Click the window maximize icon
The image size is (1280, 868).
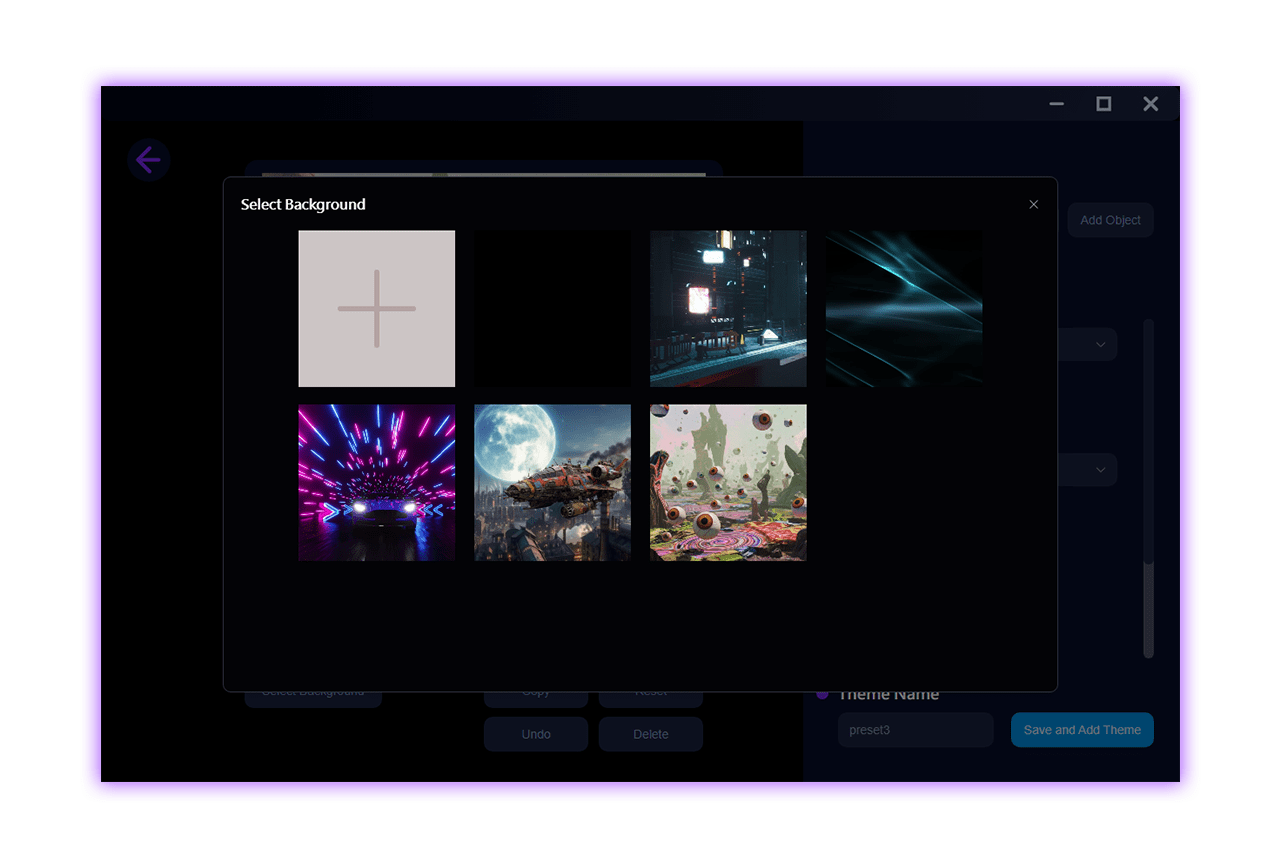pyautogui.click(x=1104, y=103)
